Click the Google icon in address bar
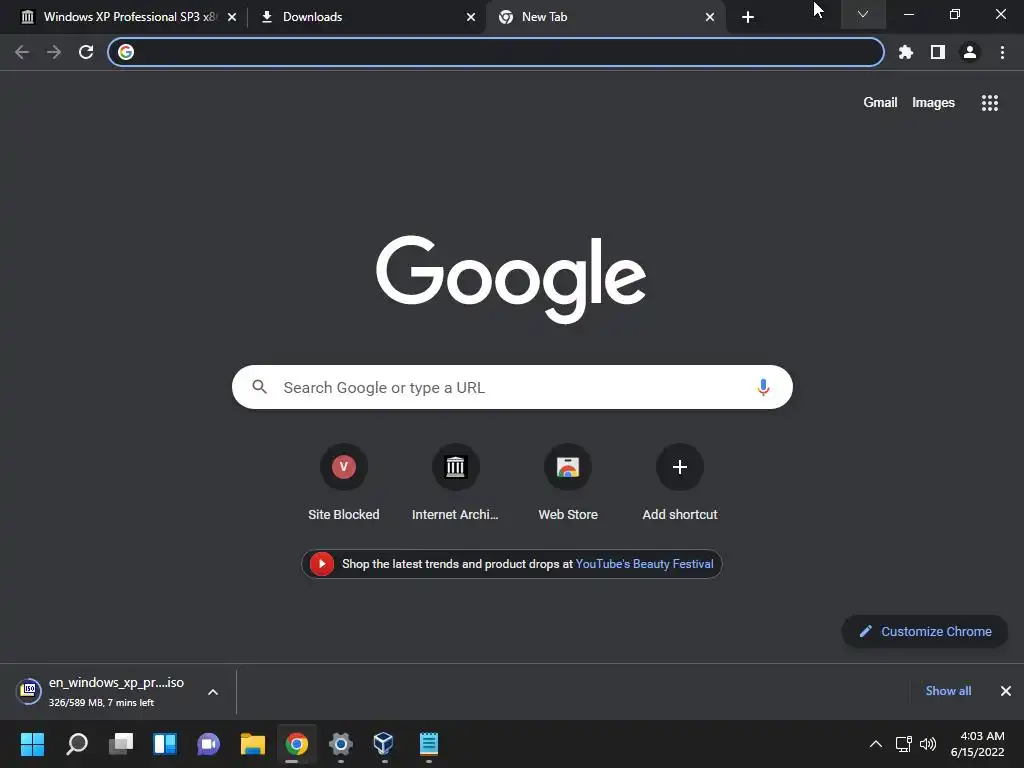Screen dimensions: 1024x768 click(126, 52)
